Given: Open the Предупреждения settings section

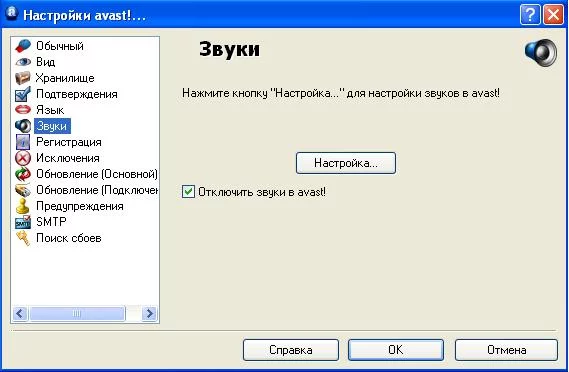Looking at the screenshot, I should click(x=80, y=206).
